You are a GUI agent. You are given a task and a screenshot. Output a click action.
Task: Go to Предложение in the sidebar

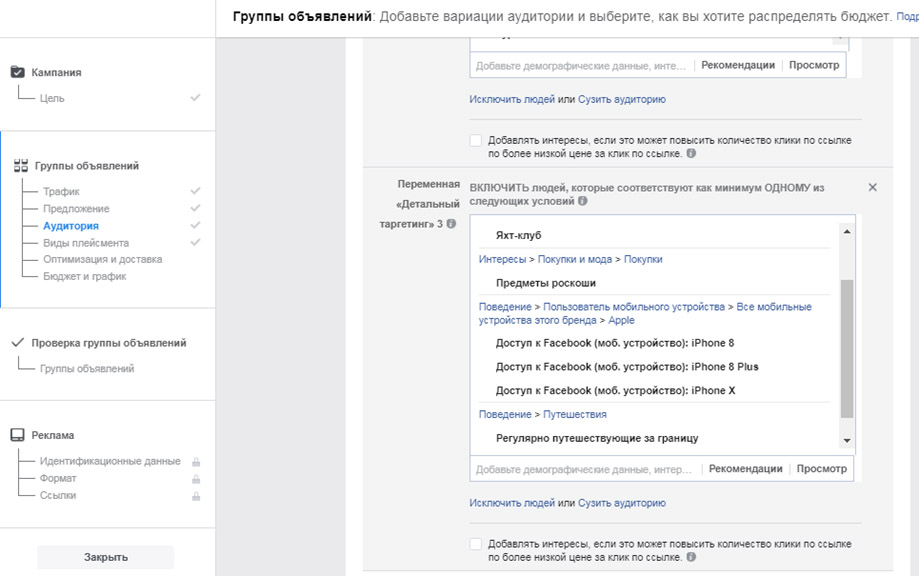(x=76, y=209)
